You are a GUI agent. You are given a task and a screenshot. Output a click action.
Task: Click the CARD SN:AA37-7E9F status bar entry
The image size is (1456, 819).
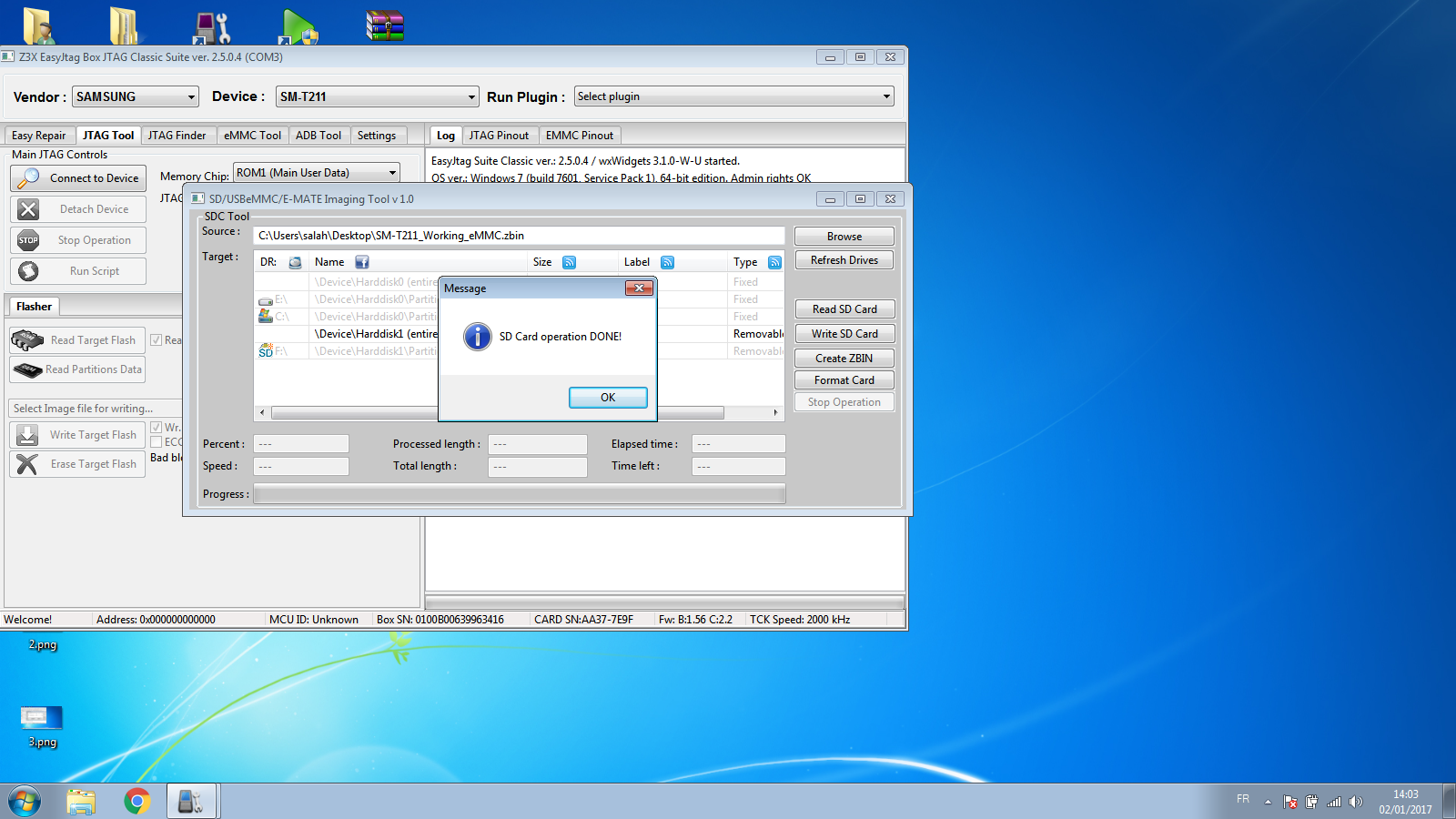[583, 620]
